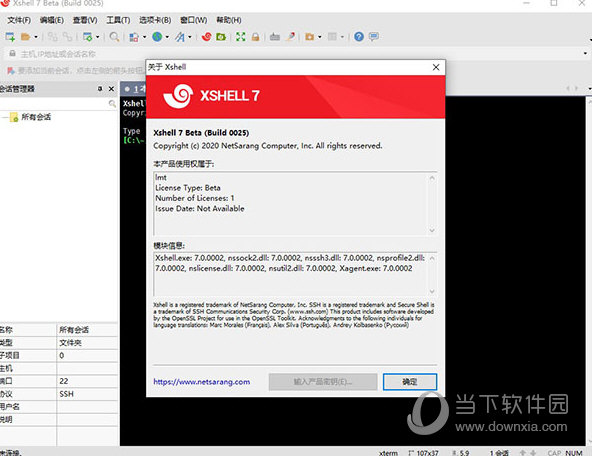Image resolution: width=592 pixels, height=456 pixels.
Task: Pin the session manager panel
Action: [x=100, y=89]
